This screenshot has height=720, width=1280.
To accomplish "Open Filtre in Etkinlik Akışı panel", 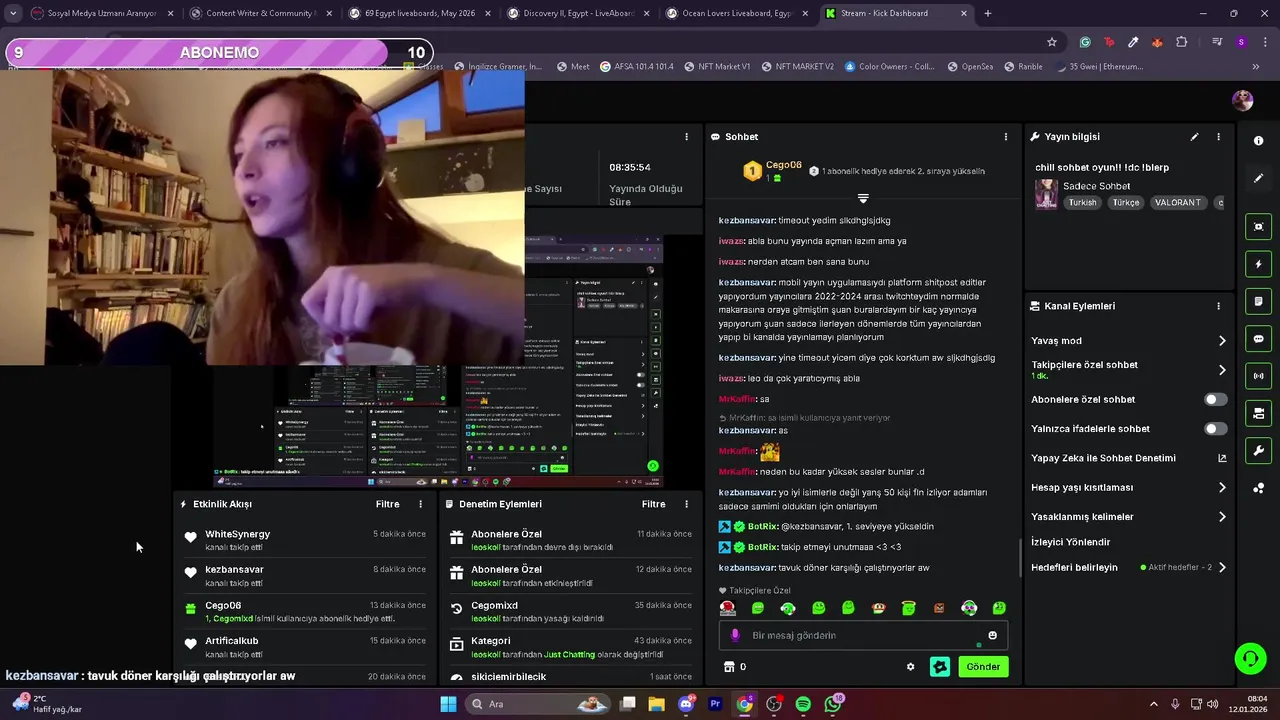I will pyautogui.click(x=387, y=504).
